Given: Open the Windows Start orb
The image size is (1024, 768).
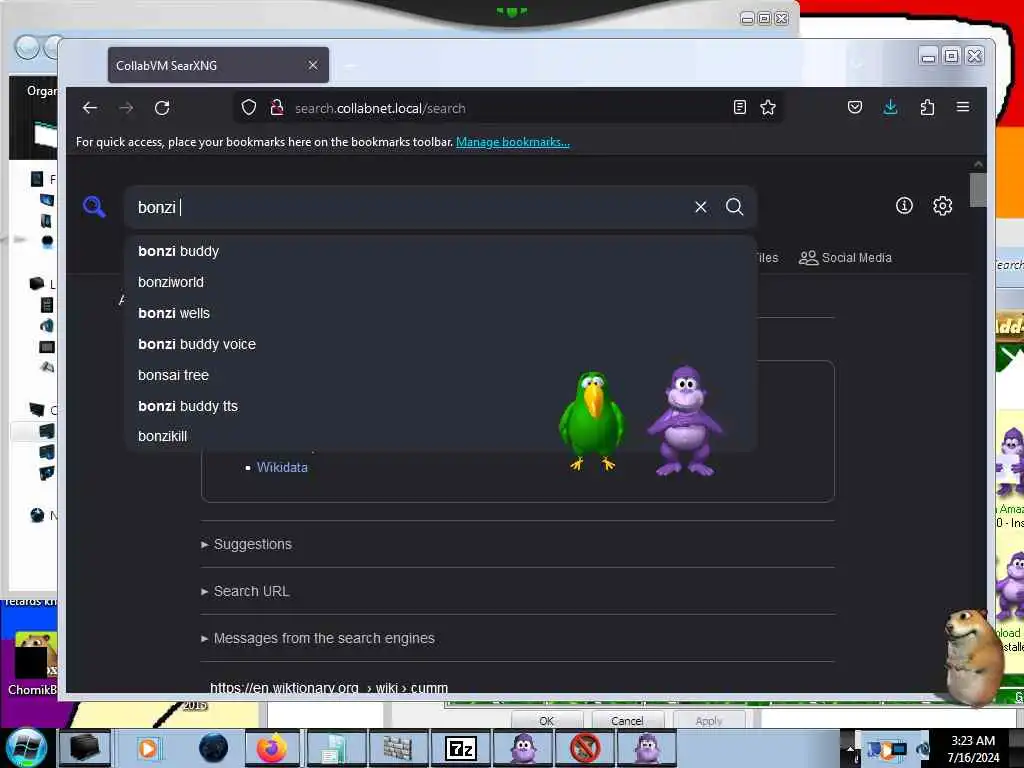Looking at the screenshot, I should 27,748.
